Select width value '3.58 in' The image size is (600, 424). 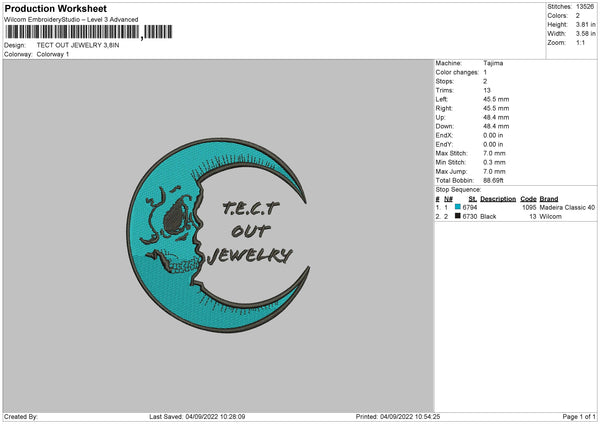click(585, 34)
